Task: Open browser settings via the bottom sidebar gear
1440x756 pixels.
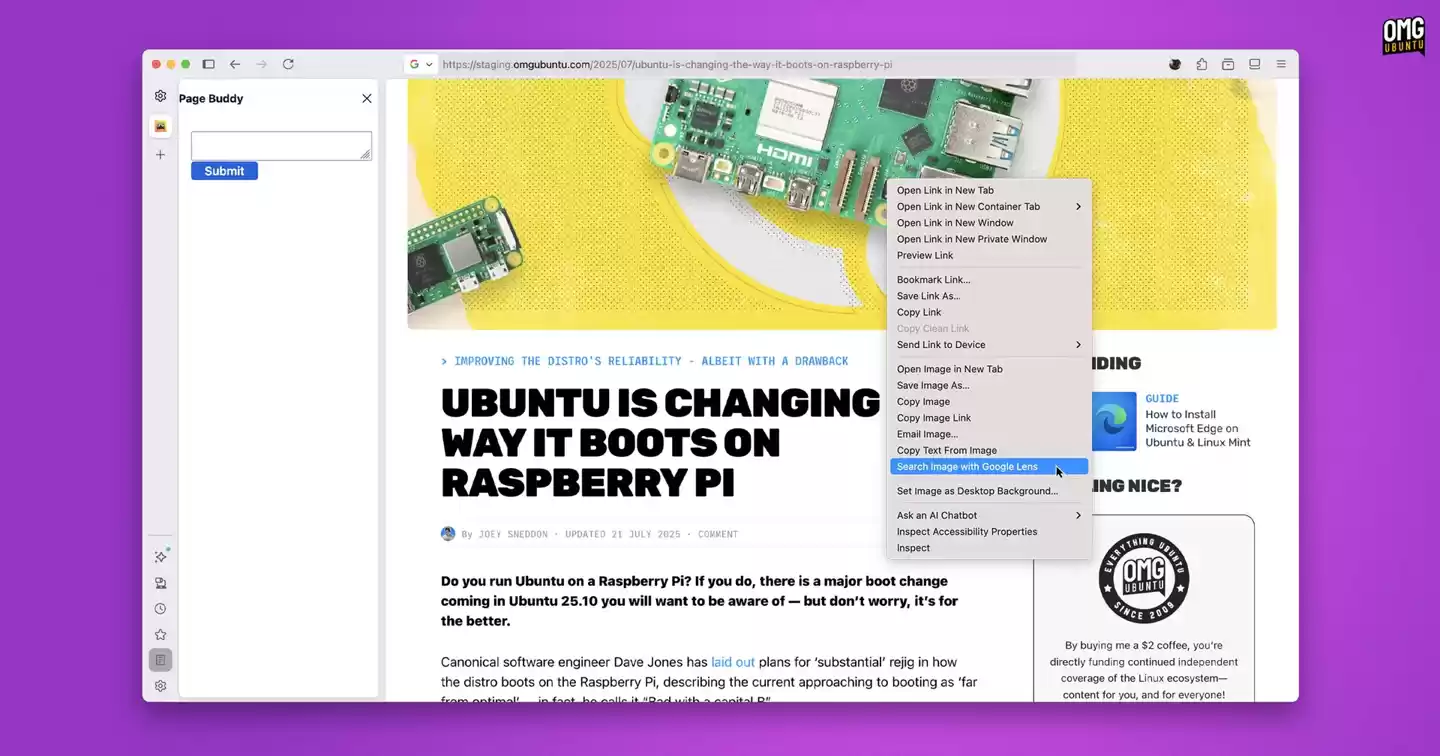Action: 160,685
